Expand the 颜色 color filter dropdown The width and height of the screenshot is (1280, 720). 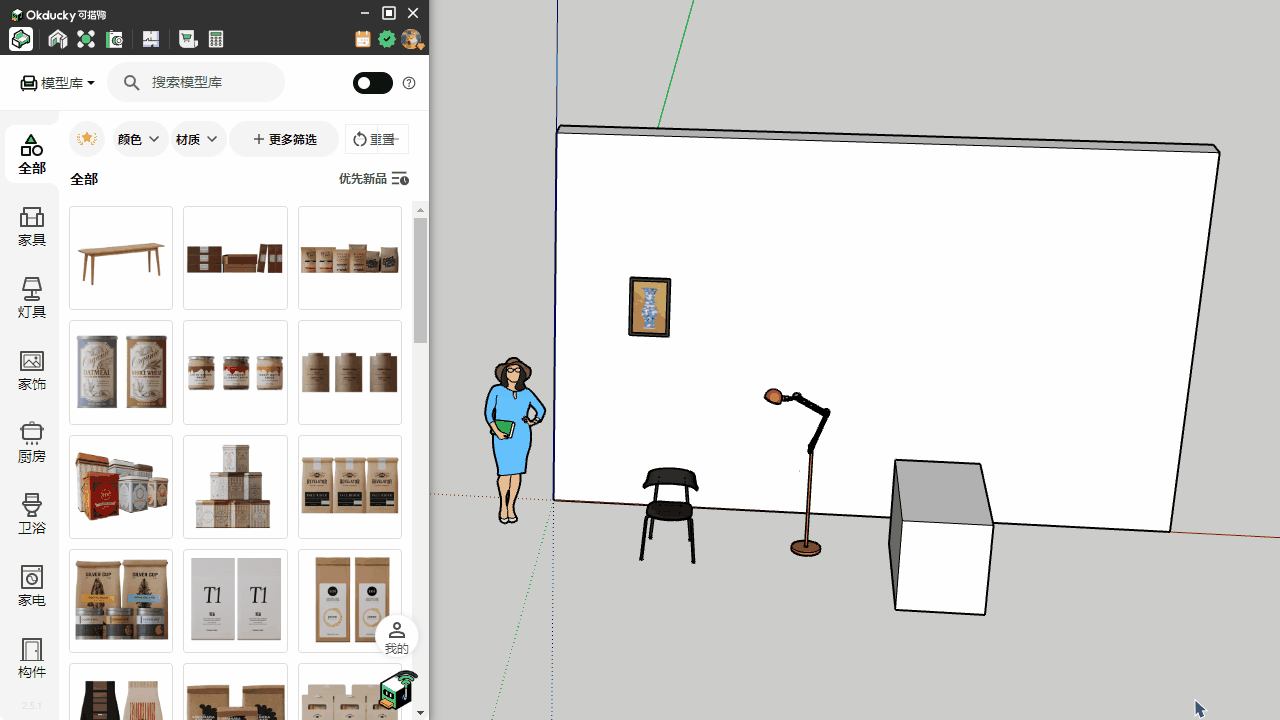coord(139,139)
